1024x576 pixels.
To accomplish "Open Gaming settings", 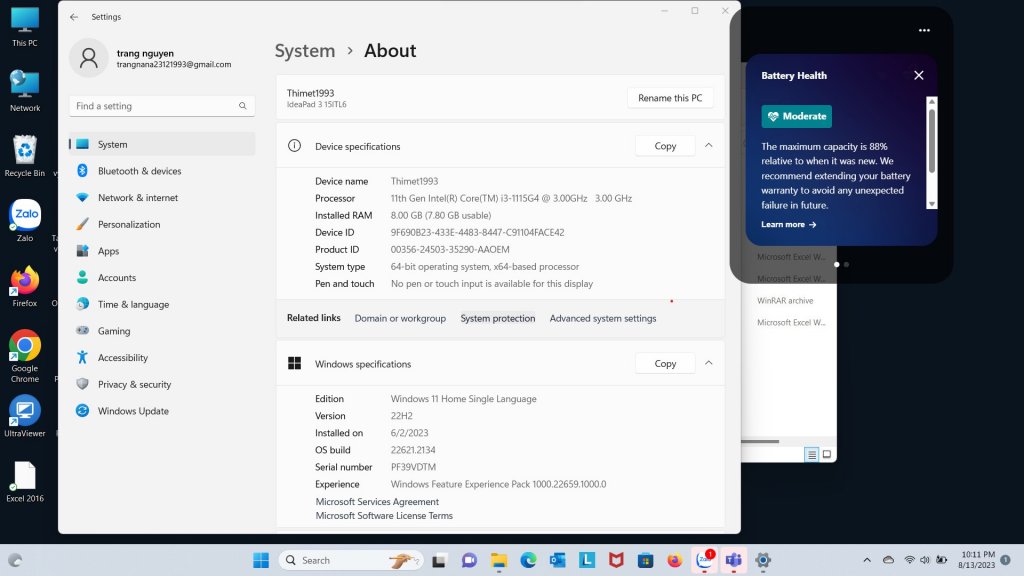I will (162, 331).
